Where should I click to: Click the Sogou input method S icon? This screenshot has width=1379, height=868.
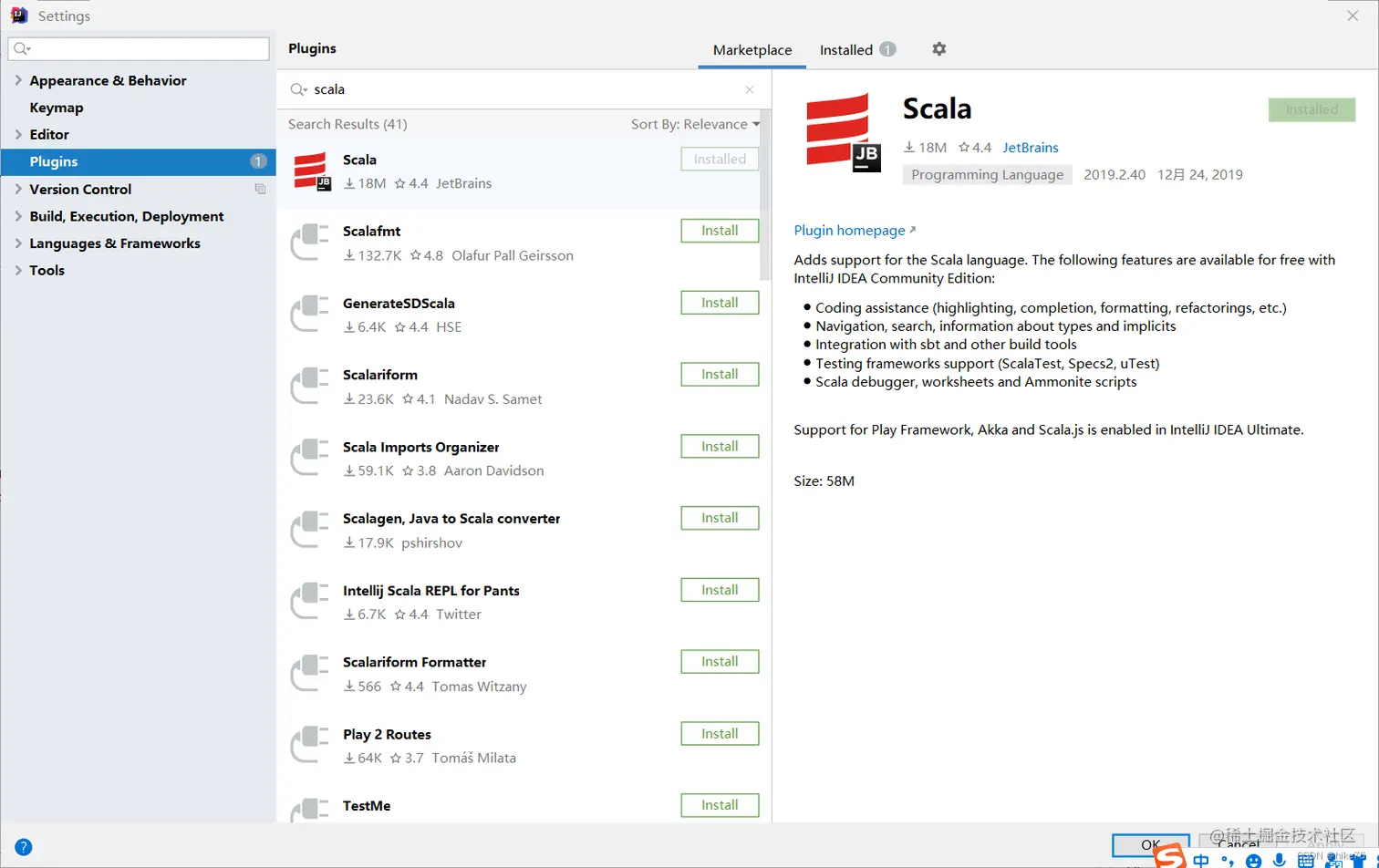1170,857
